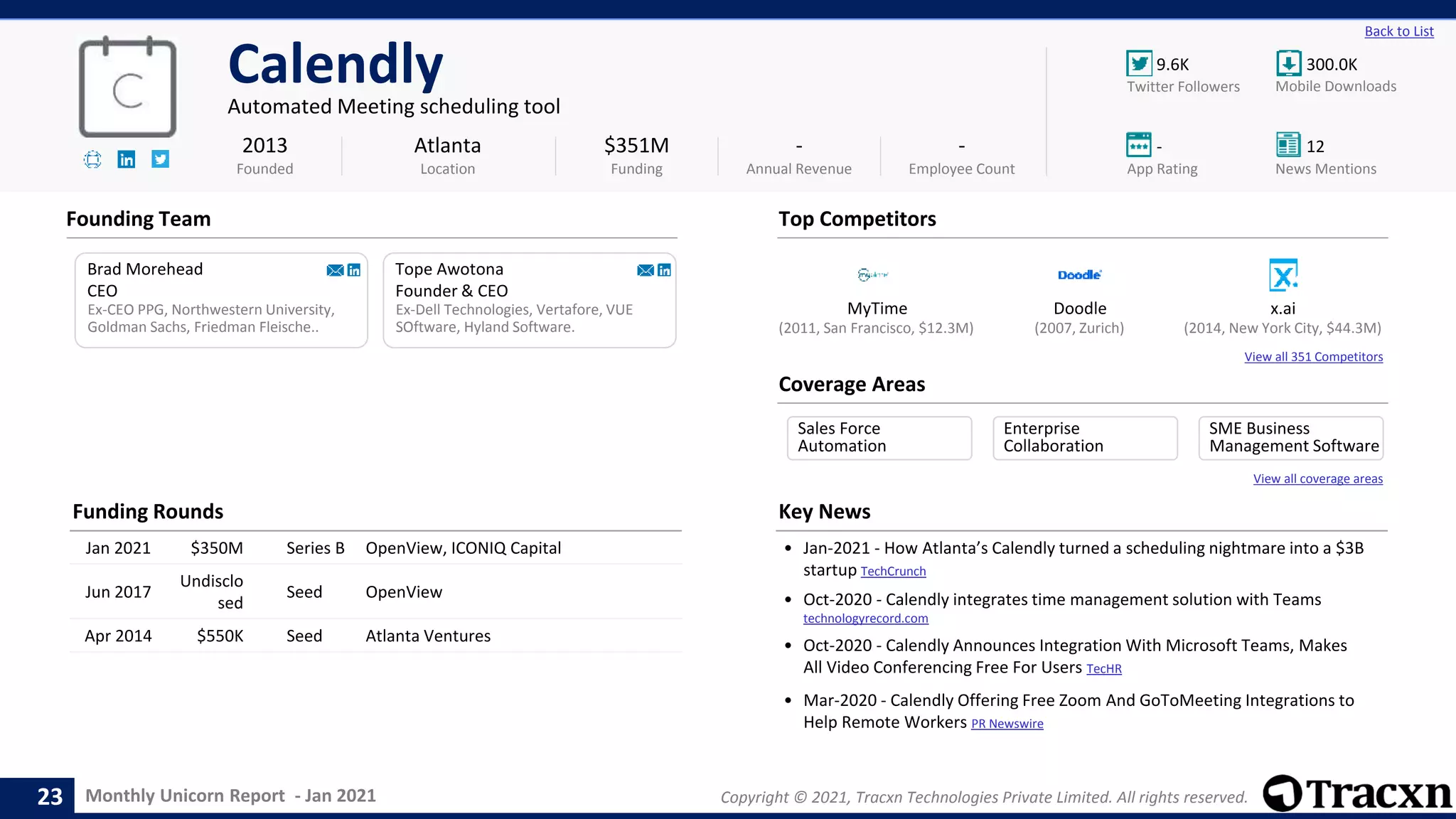Click the Undisclosed funding amount
The height and width of the screenshot is (819, 1456).
212,591
